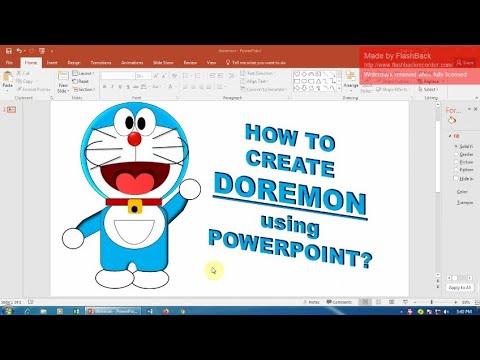Viewport: 480px width, 360px height.
Task: Switch to the Animations tab
Action: [x=132, y=62]
